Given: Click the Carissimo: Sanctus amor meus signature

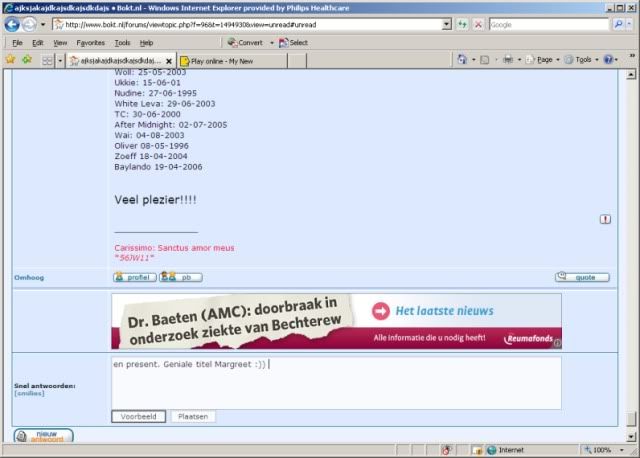Looking at the screenshot, I should [x=174, y=248].
